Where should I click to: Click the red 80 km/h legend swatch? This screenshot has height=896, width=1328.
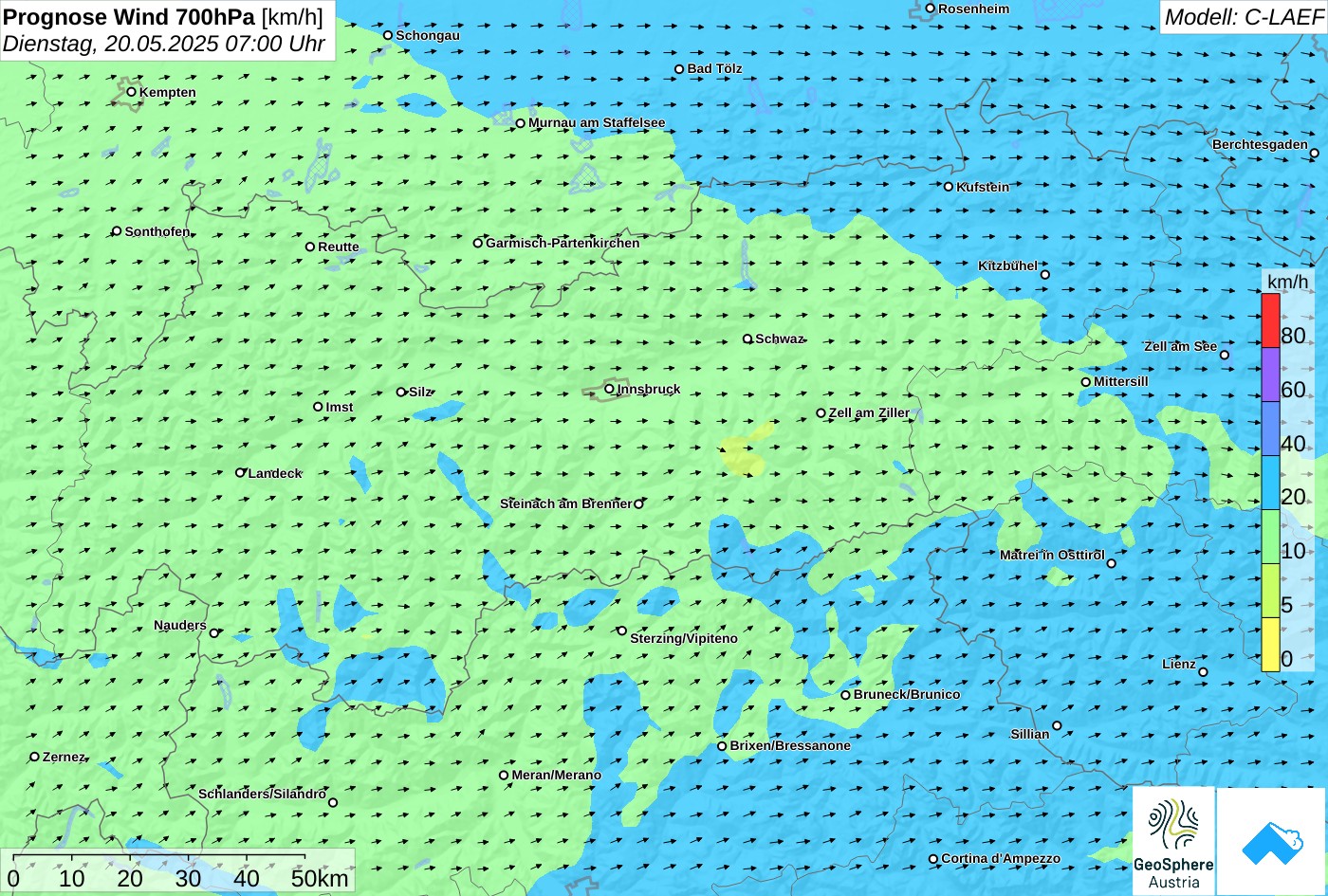pyautogui.click(x=1270, y=321)
